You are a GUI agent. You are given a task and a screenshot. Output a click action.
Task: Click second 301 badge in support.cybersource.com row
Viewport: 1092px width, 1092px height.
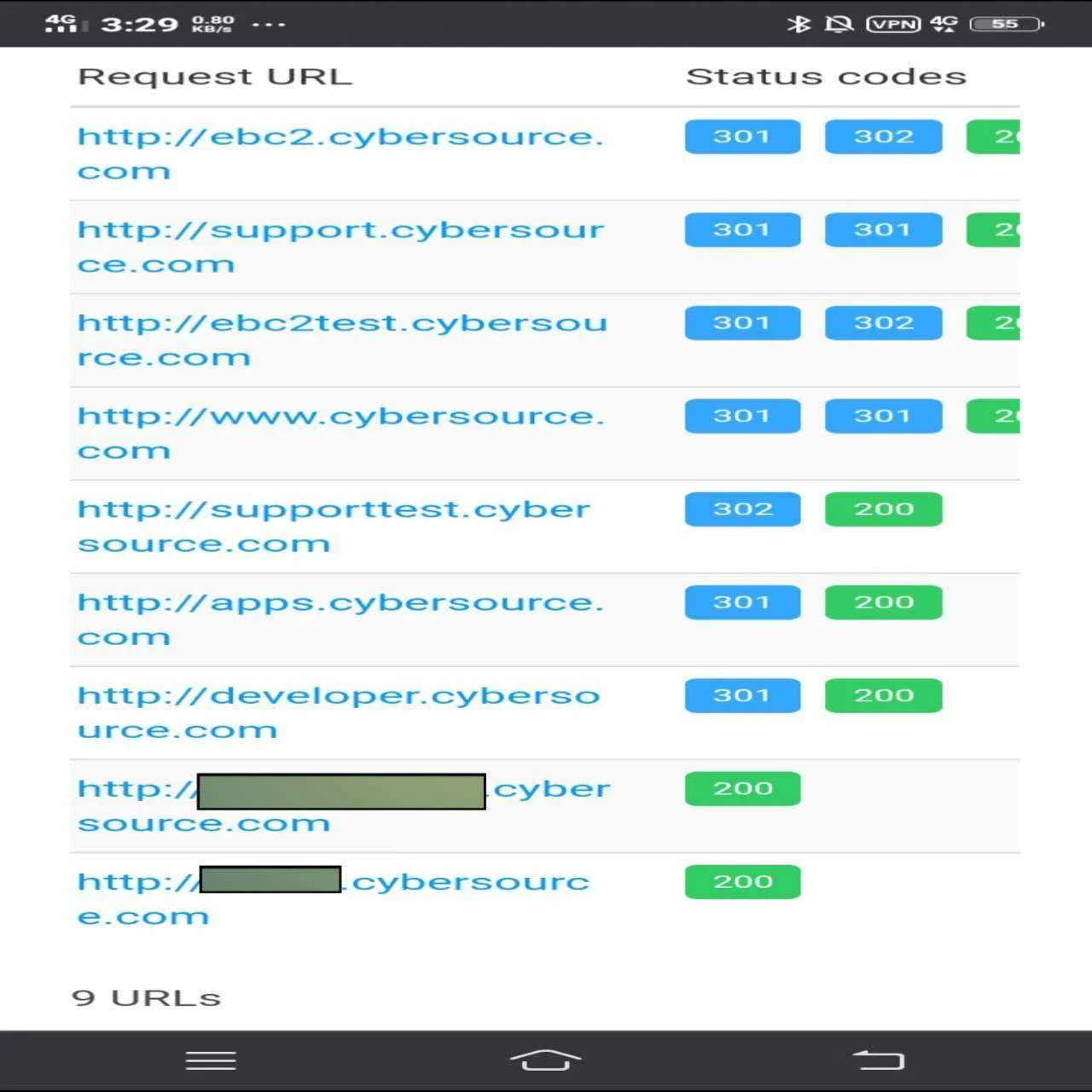pos(883,229)
